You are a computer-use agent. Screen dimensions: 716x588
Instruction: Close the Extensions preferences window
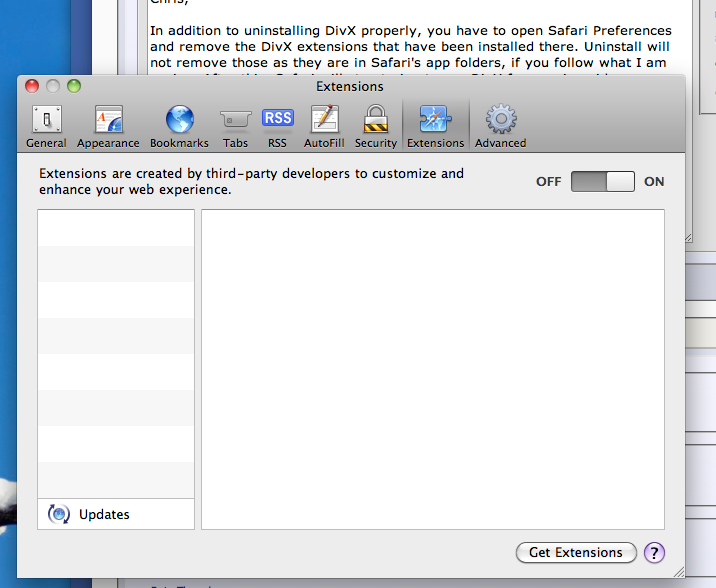[32, 86]
